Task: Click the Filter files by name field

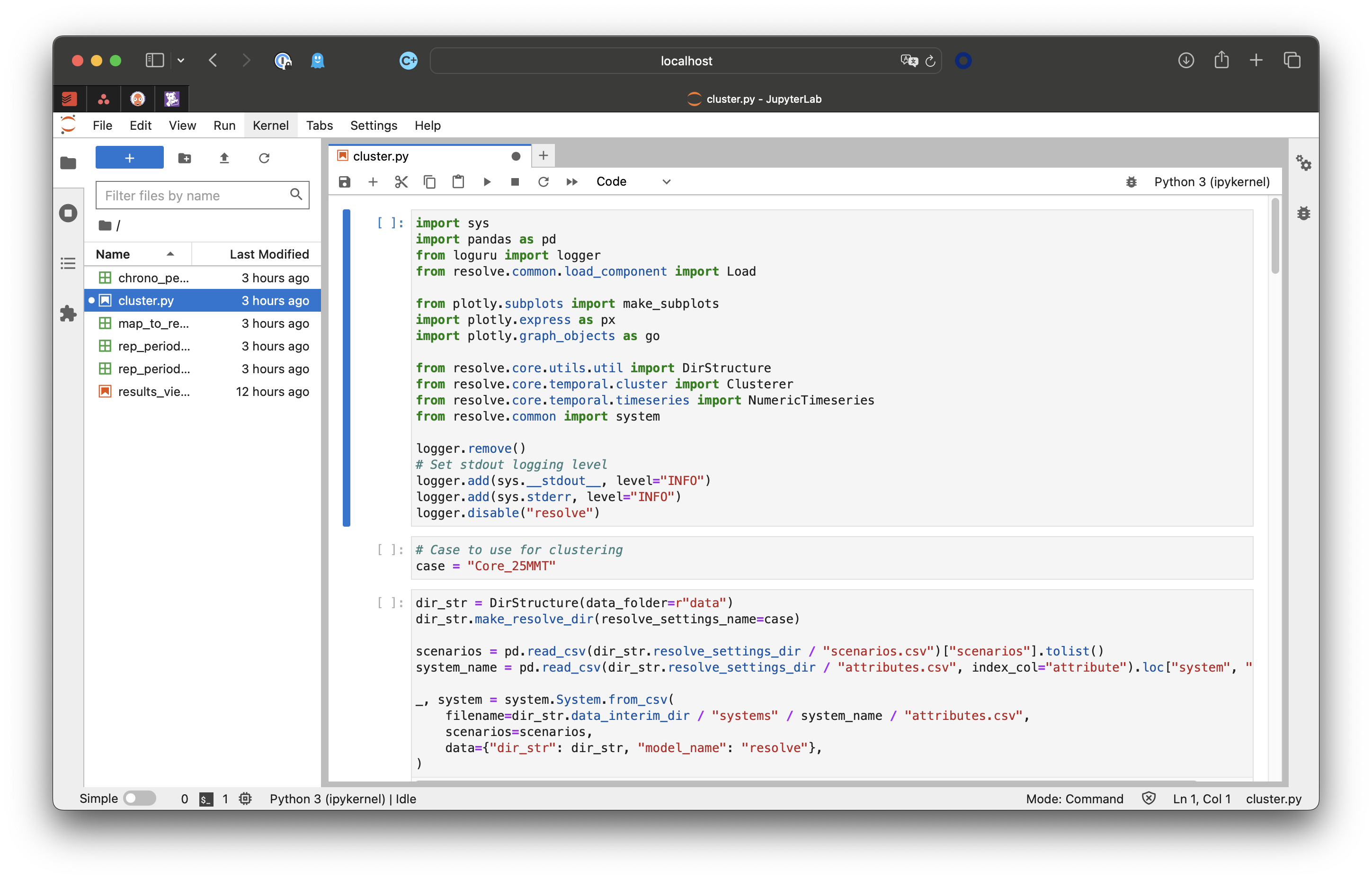Action: coord(194,196)
